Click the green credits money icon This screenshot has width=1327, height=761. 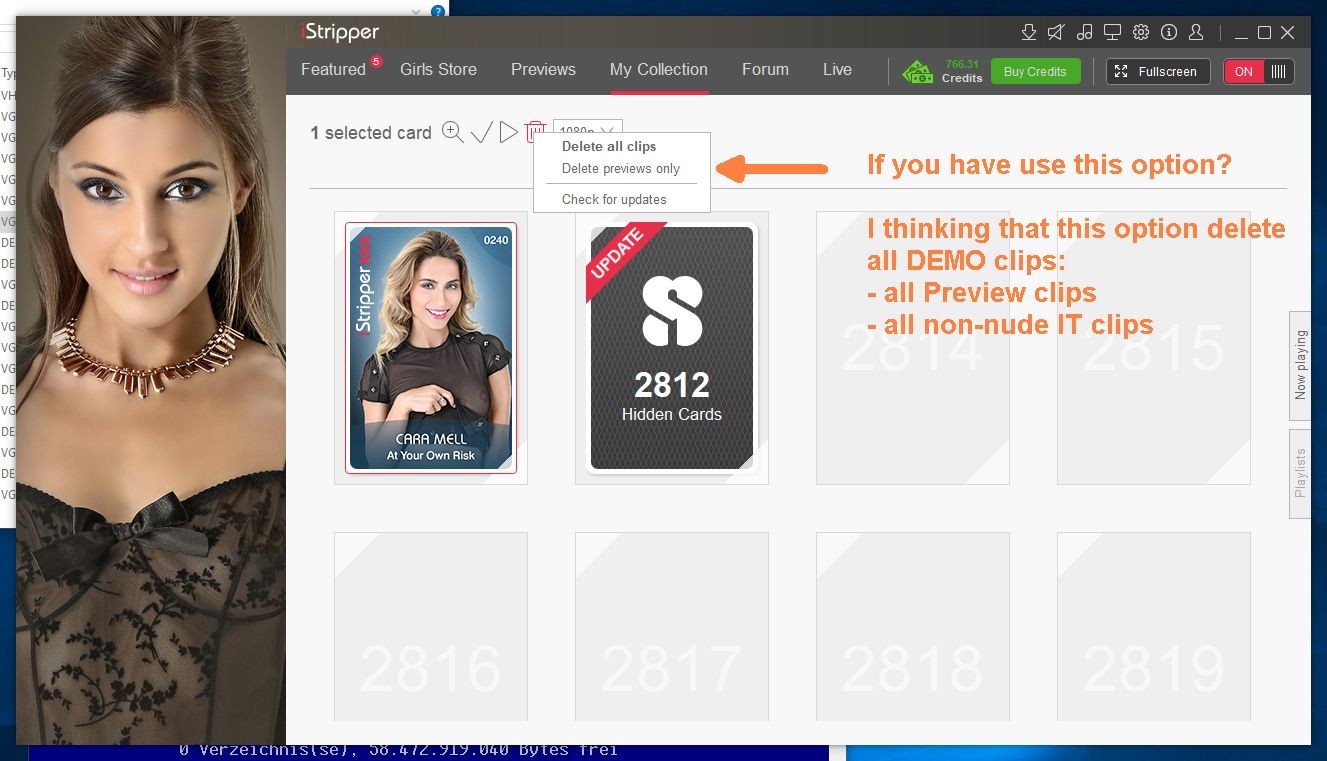918,71
